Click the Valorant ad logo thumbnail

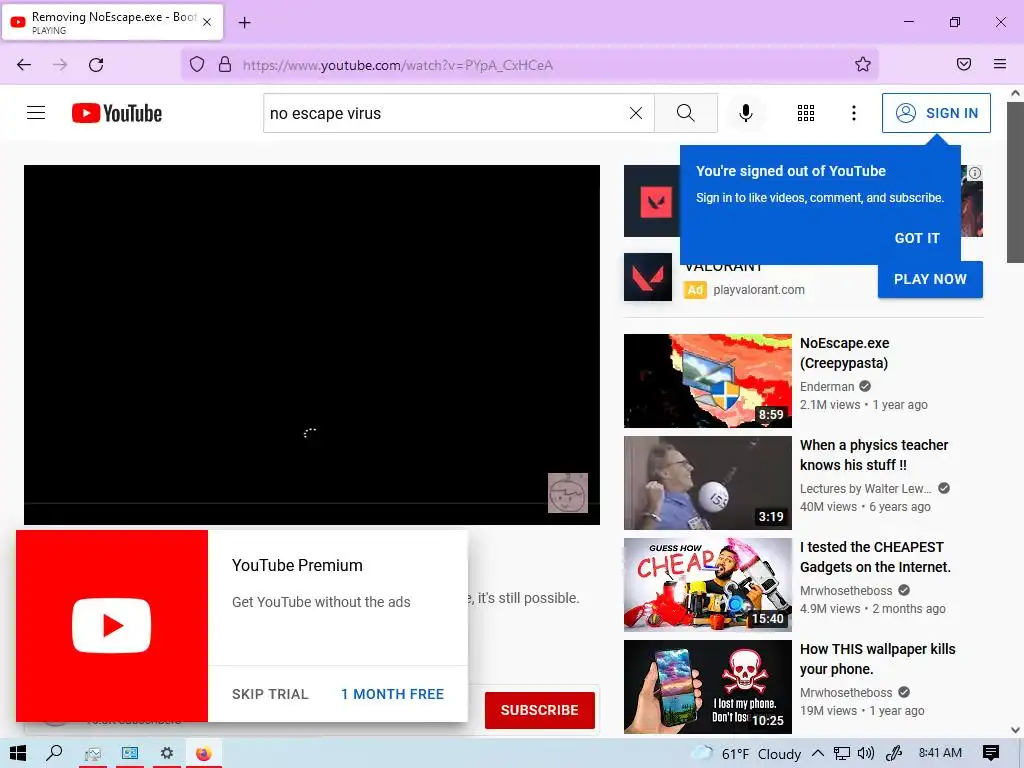[648, 277]
